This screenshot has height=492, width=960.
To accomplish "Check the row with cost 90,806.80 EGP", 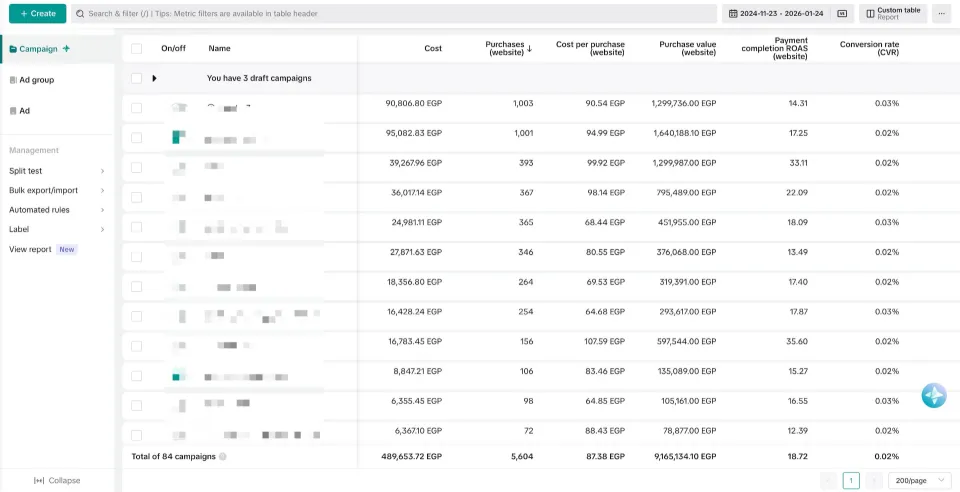I will click(x=137, y=108).
